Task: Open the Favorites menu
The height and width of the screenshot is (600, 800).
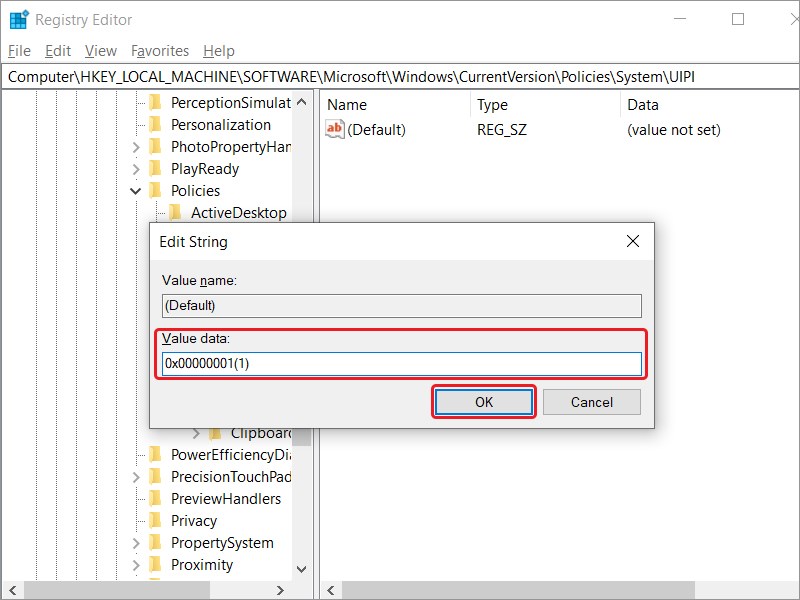Action: (x=160, y=51)
